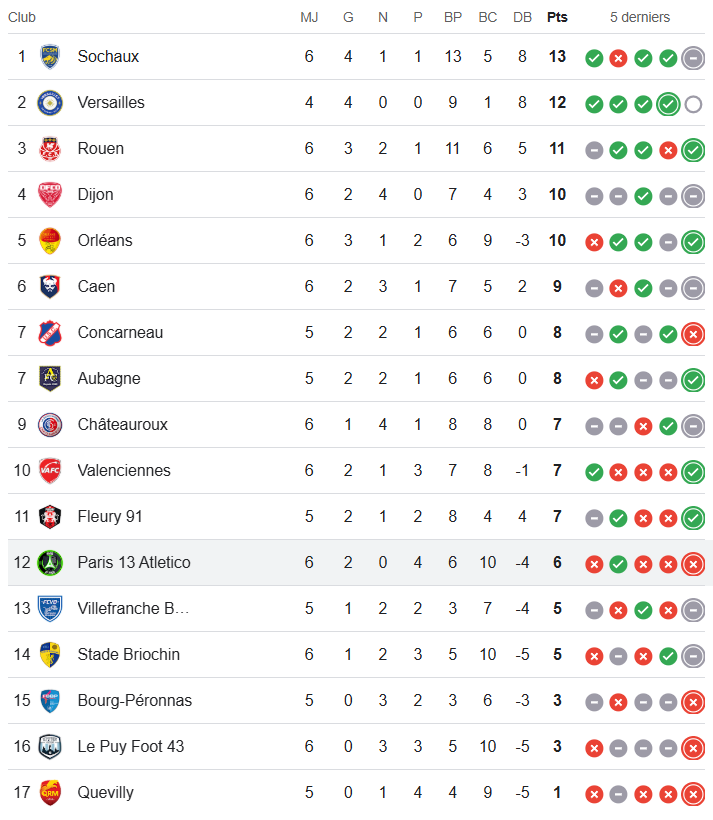Click the Dijon club badge
The height and width of the screenshot is (820, 713).
click(x=50, y=195)
